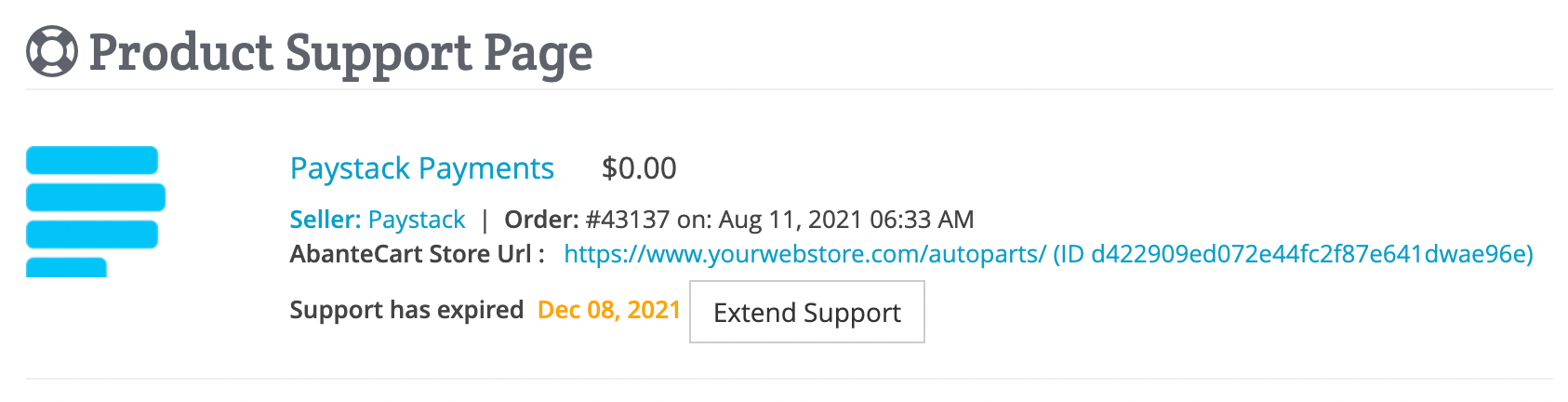Click order number #43137

(x=628, y=220)
